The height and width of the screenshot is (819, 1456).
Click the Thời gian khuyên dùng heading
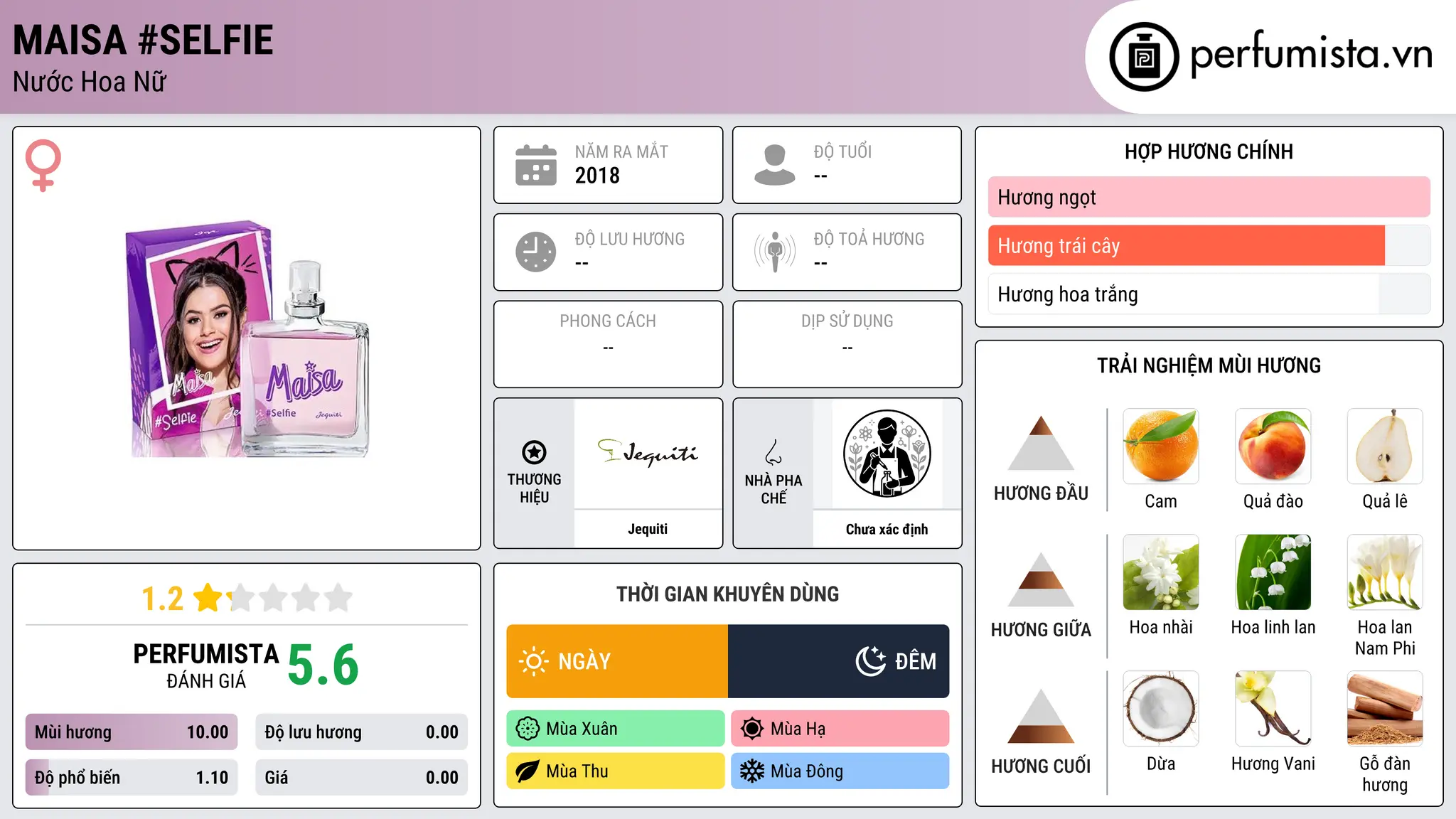727,594
